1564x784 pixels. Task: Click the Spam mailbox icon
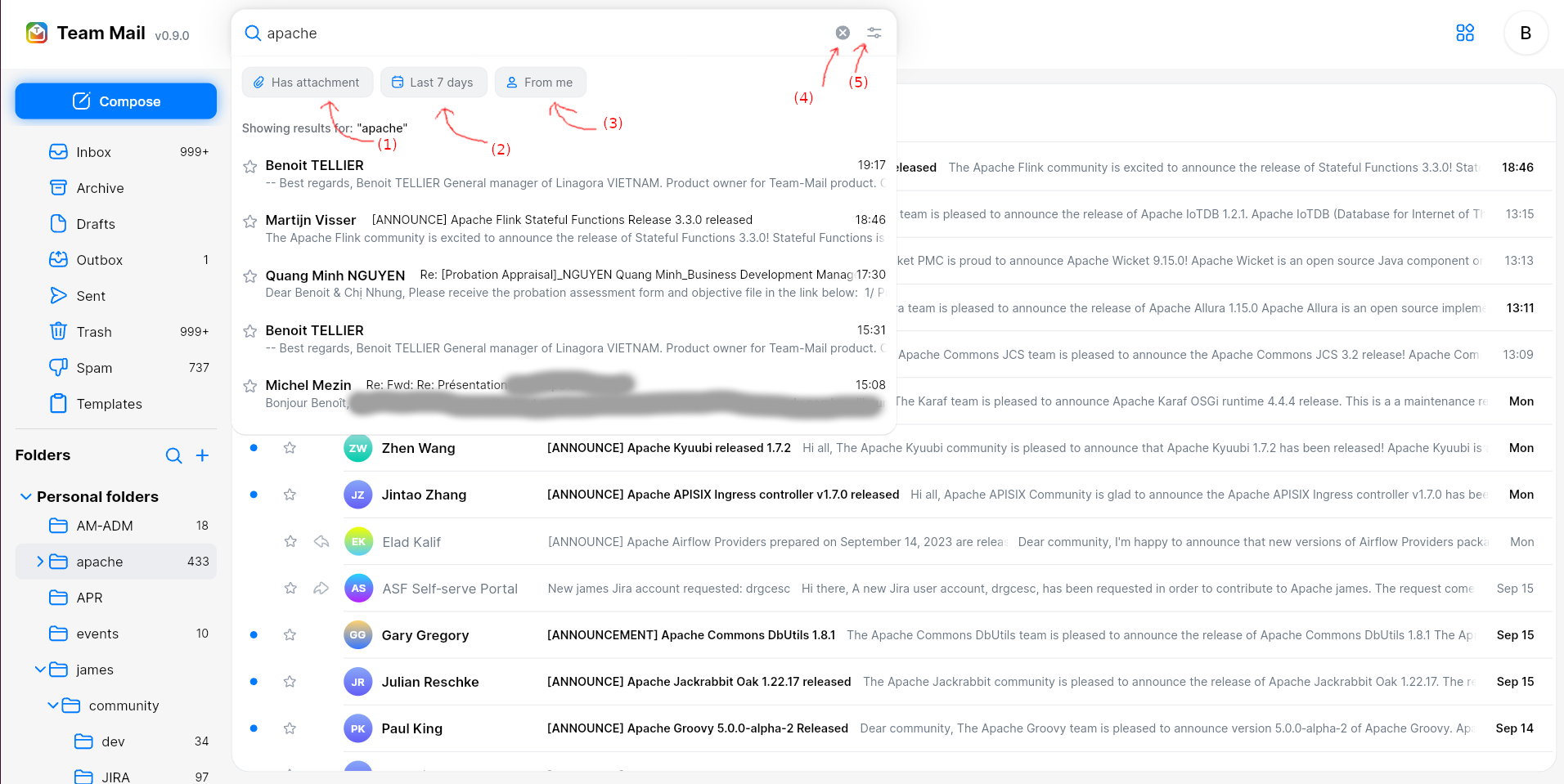tap(58, 368)
